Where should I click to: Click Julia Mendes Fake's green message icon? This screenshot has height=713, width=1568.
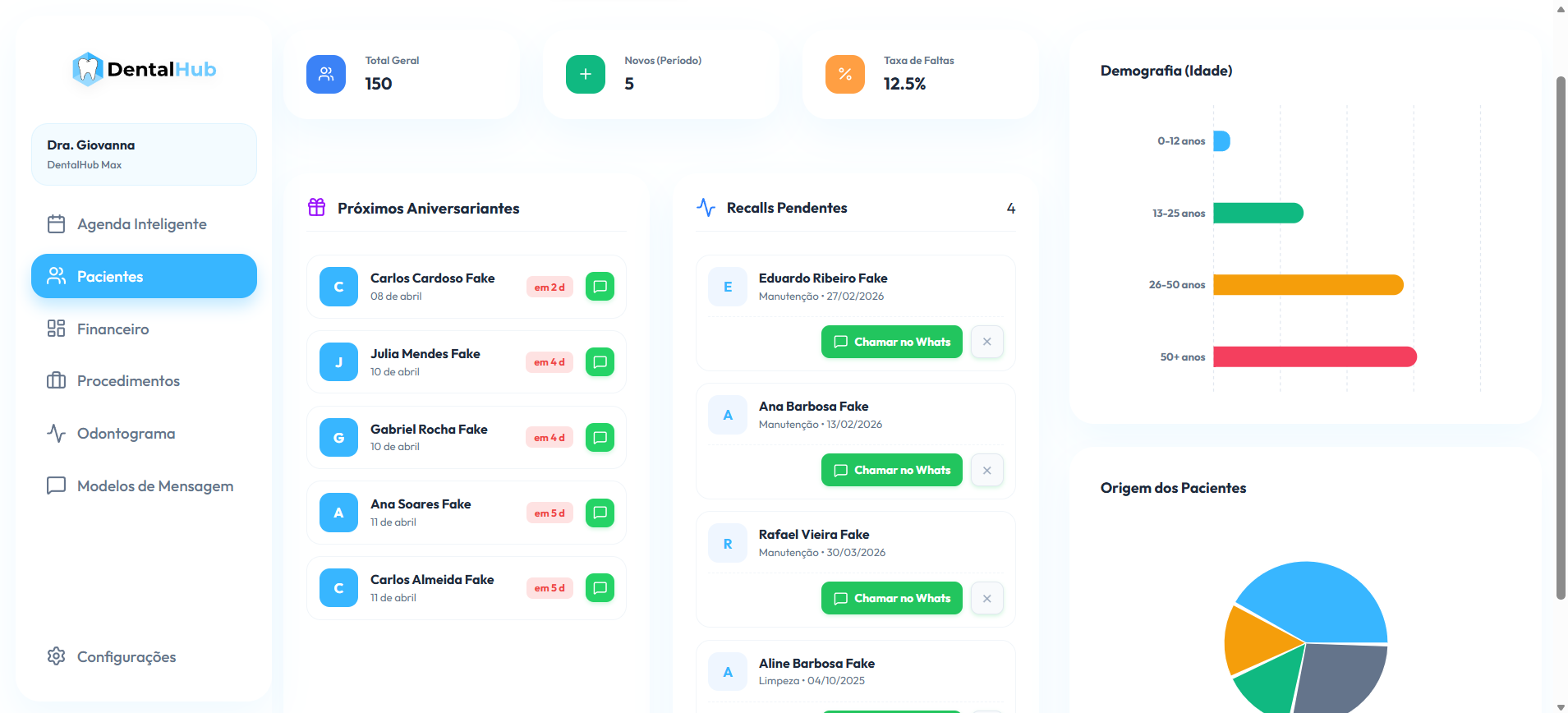click(x=600, y=362)
